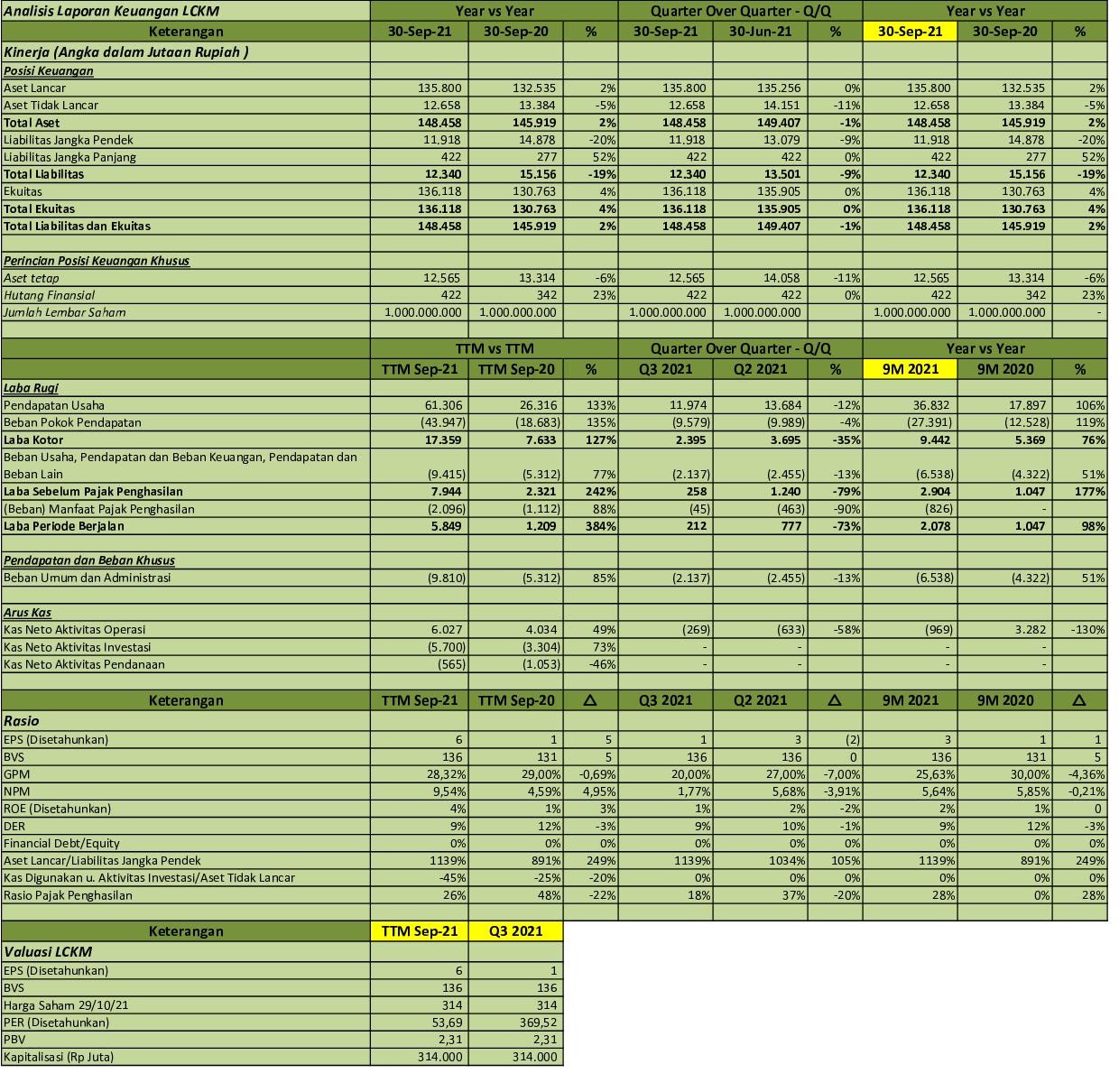Select the 36.832 value for 9M 2021 revenue
The width and height of the screenshot is (1119, 1092).
[x=931, y=405]
